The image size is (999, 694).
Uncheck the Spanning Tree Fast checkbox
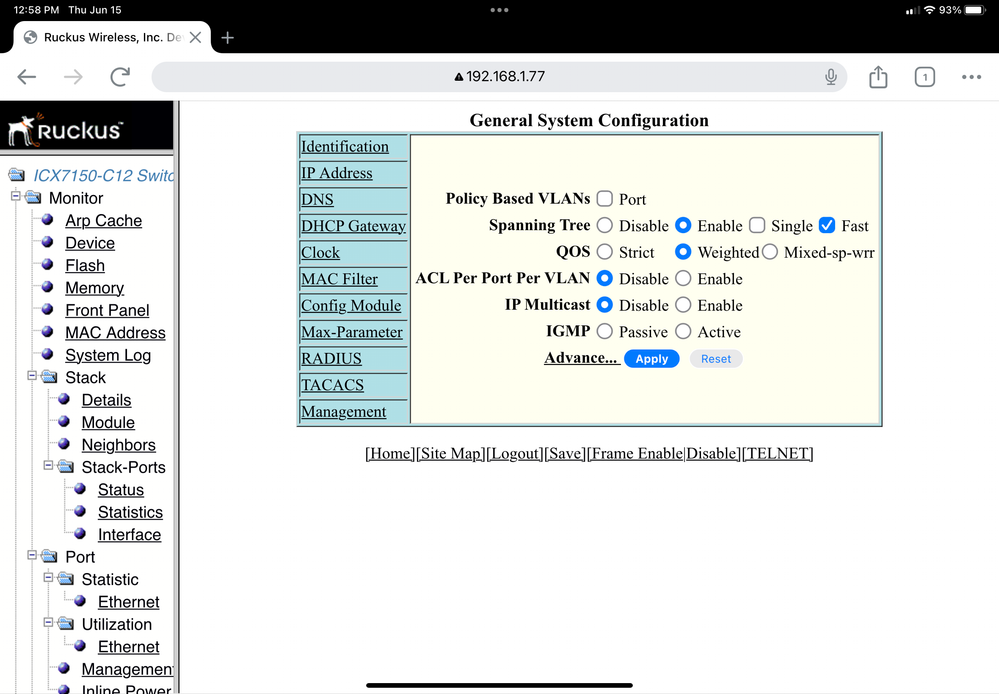click(x=827, y=225)
